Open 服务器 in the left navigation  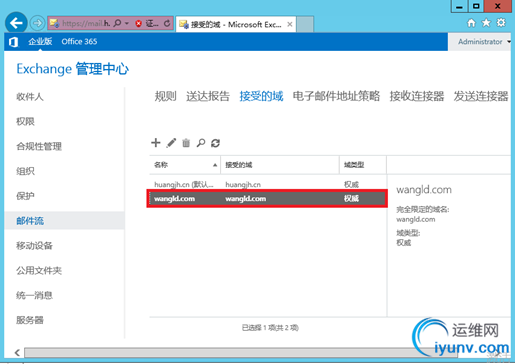[30, 320]
